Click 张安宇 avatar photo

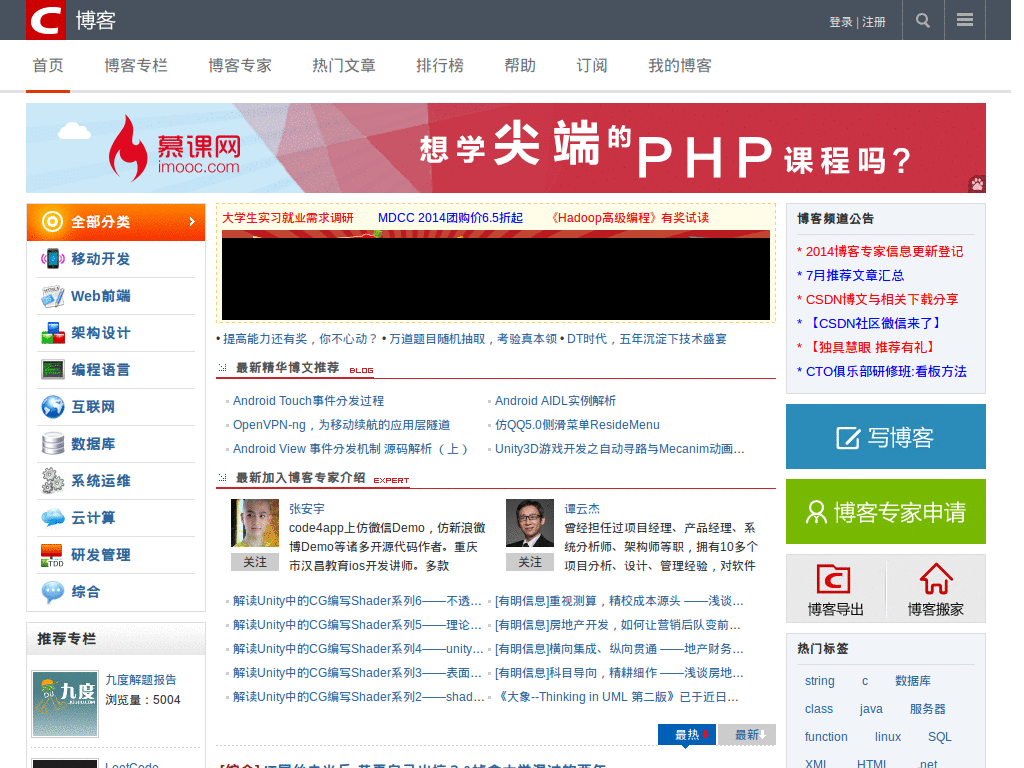(255, 523)
